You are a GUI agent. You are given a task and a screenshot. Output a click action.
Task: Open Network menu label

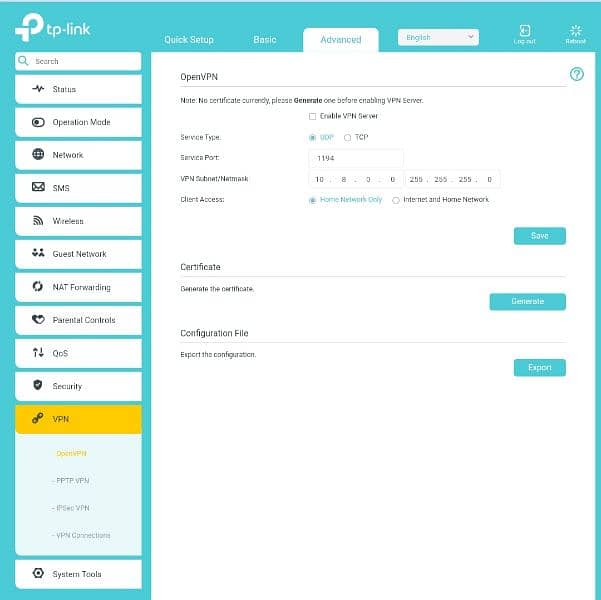click(x=68, y=155)
